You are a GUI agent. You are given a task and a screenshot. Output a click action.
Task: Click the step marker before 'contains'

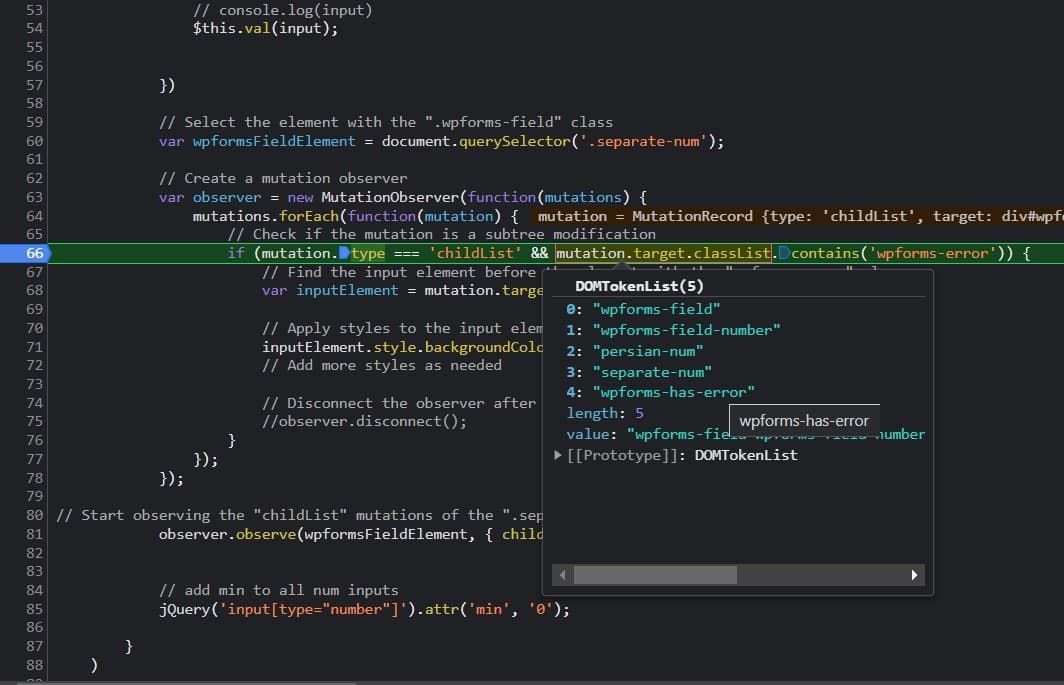click(784, 253)
